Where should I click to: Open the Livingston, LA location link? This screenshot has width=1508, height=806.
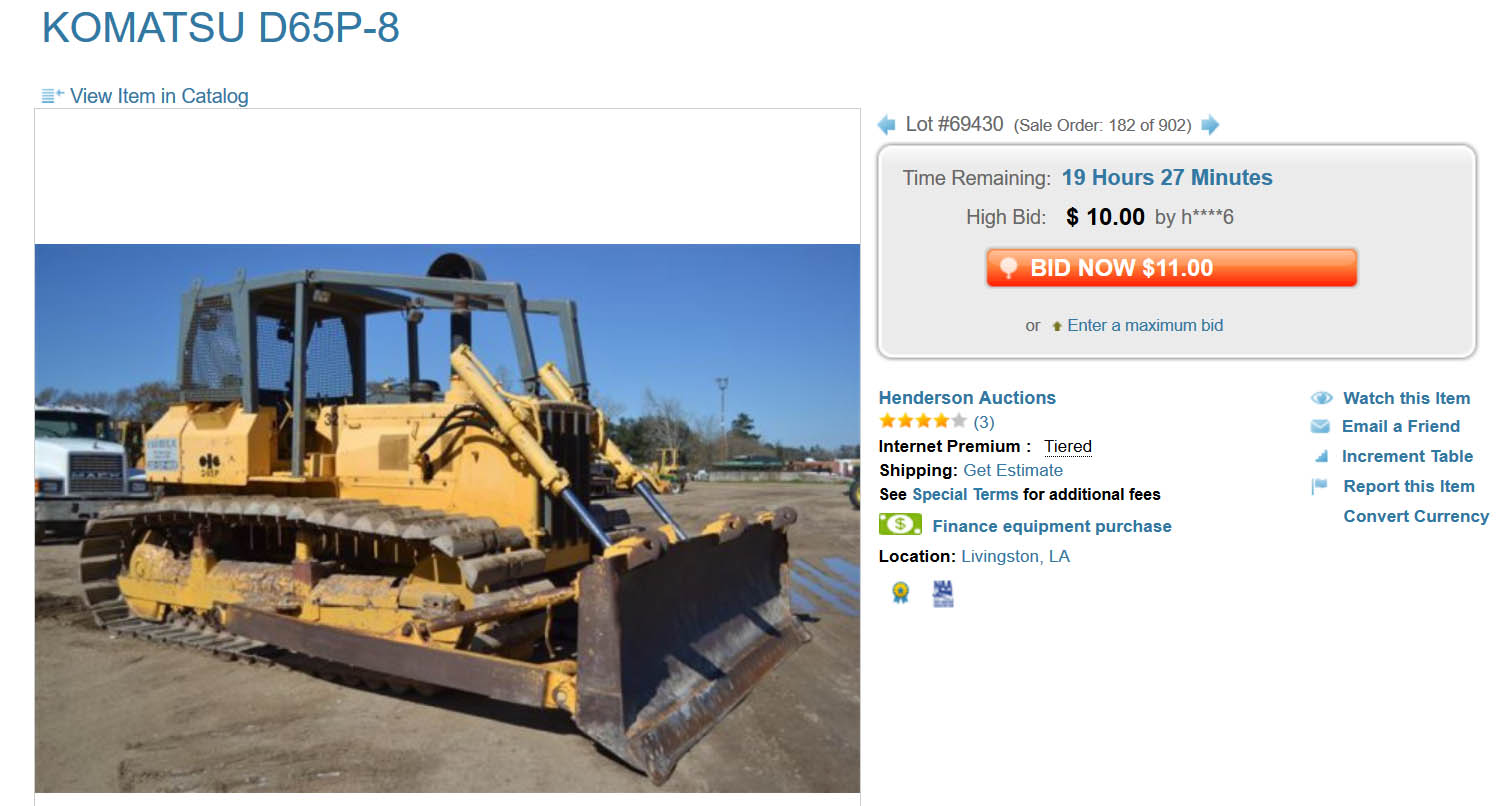1015,556
